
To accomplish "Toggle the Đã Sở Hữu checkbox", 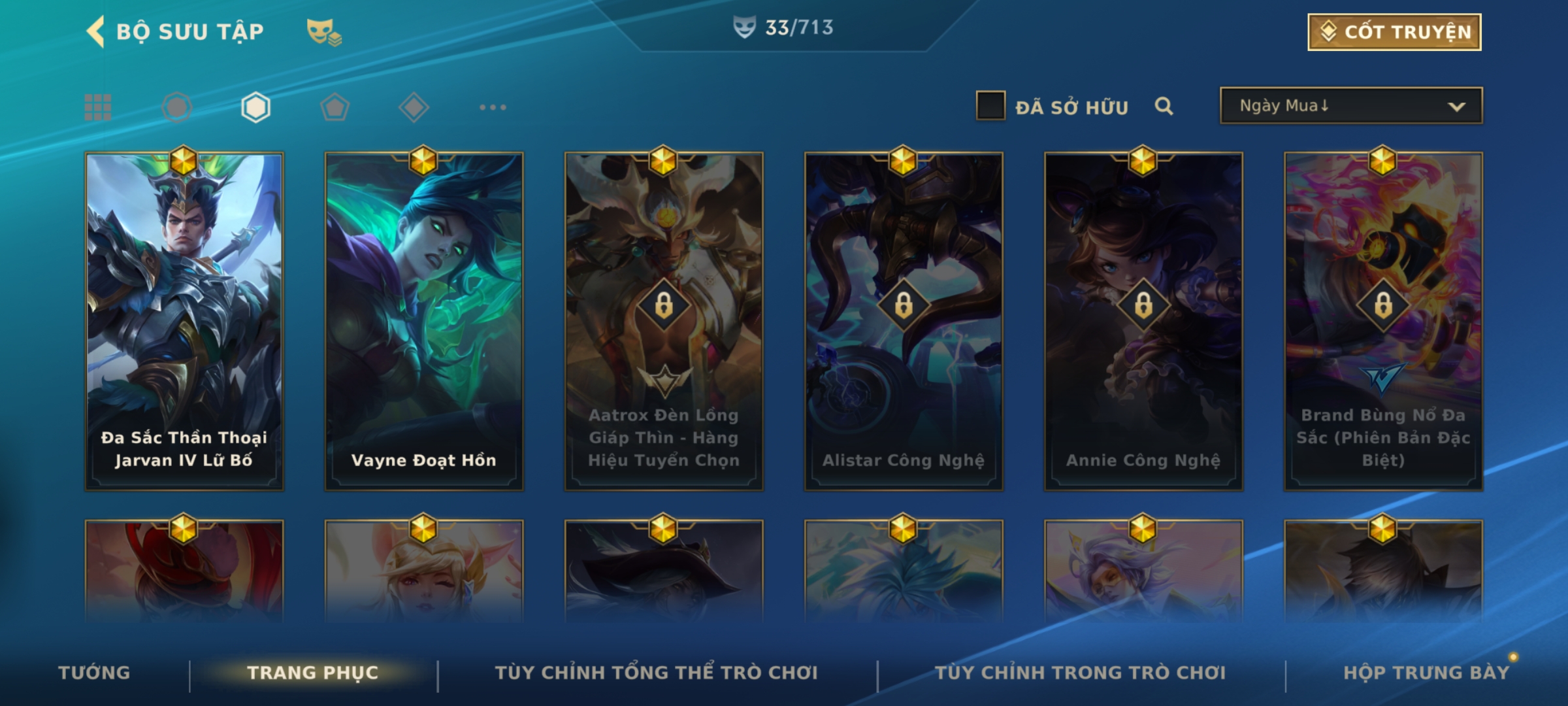I will [x=990, y=106].
